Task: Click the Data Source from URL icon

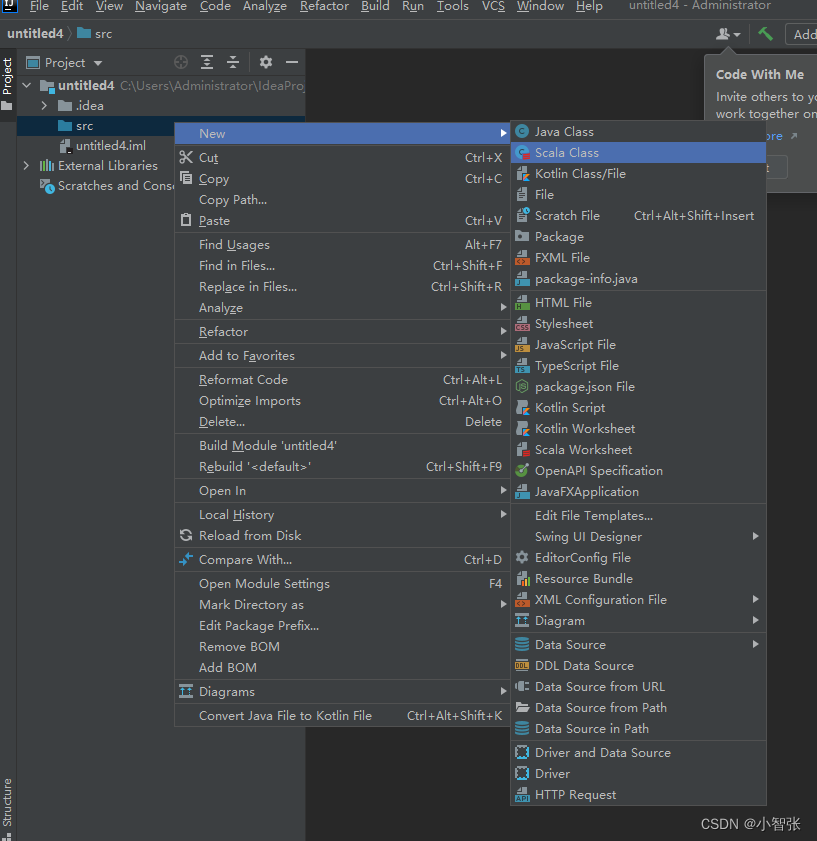Action: (522, 687)
